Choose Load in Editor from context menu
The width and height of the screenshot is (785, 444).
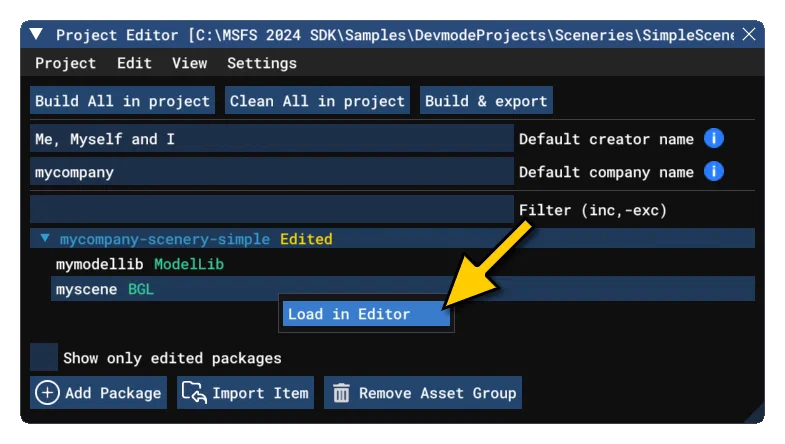pos(366,314)
